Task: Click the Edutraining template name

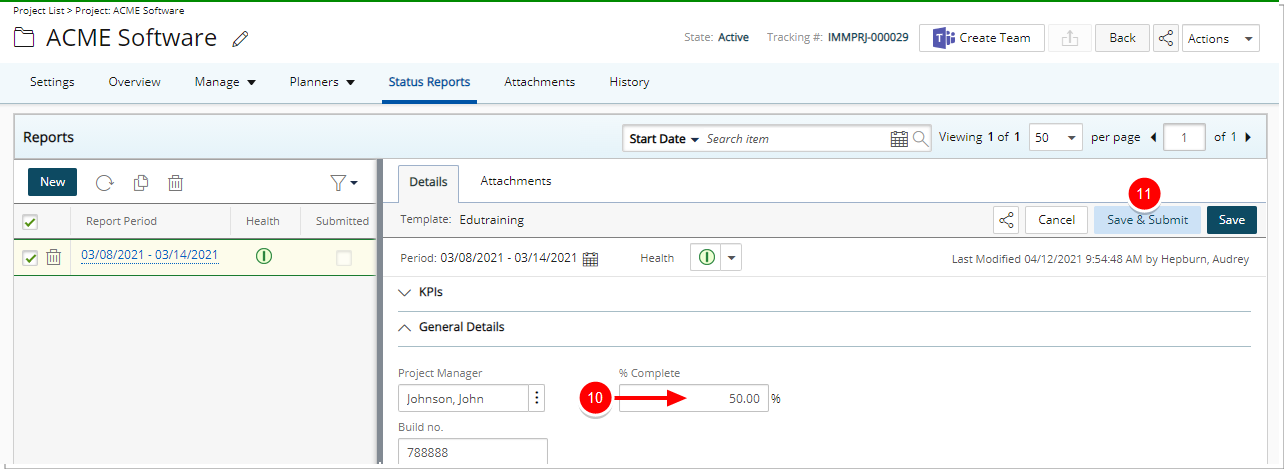Action: click(x=493, y=220)
